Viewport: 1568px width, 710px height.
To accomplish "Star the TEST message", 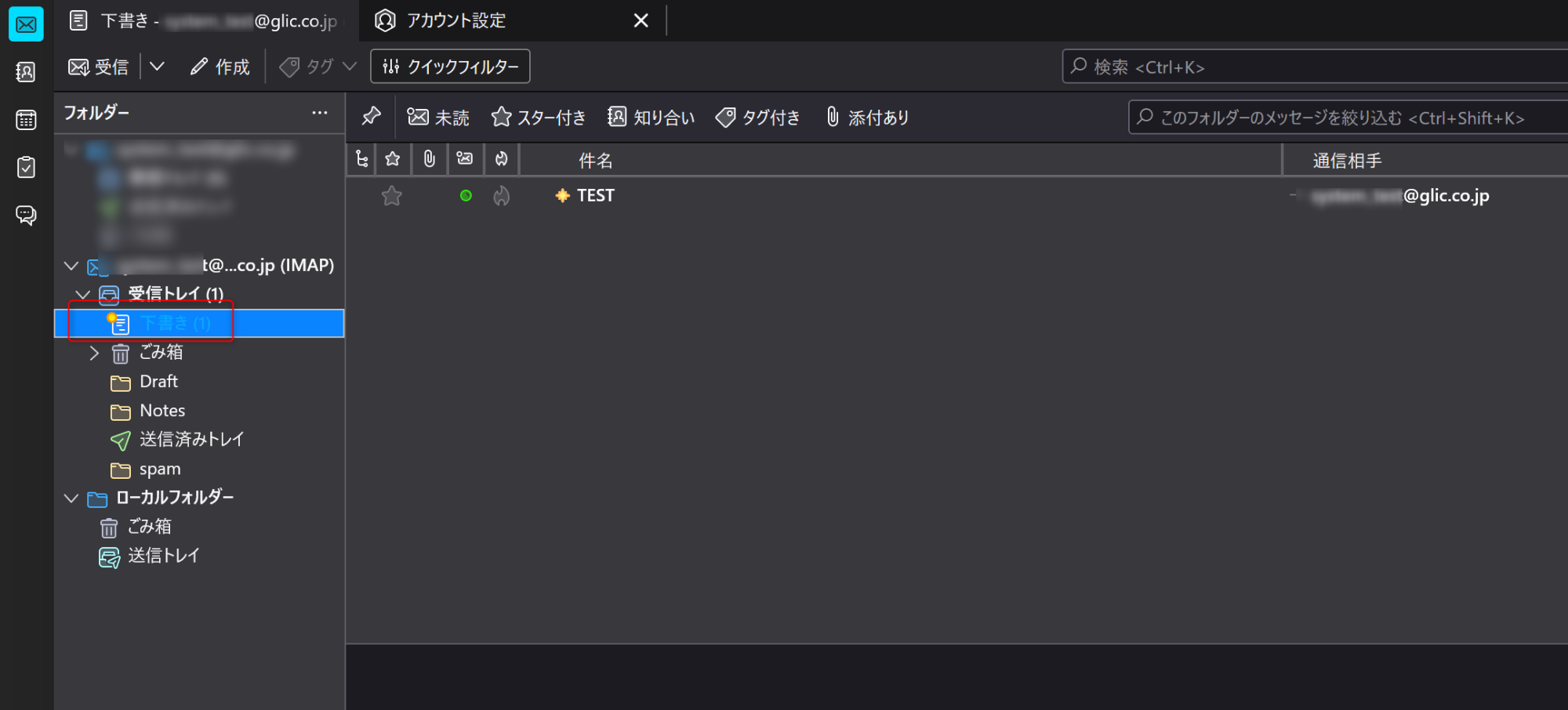I will [392, 196].
